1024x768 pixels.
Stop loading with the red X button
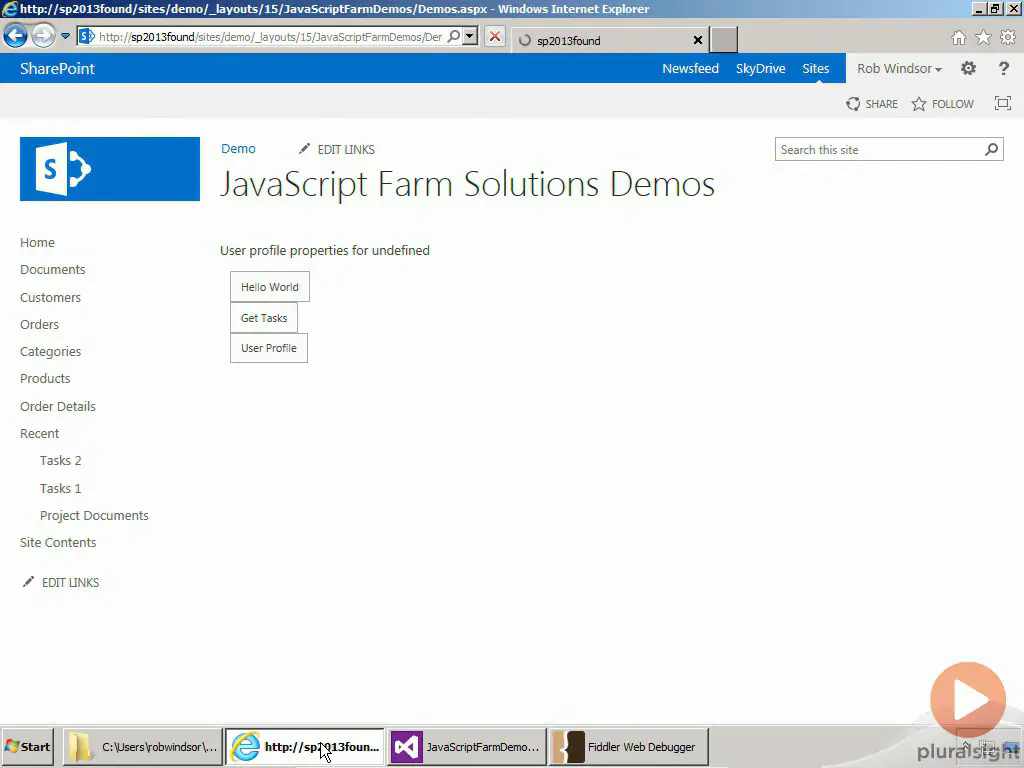click(x=495, y=36)
